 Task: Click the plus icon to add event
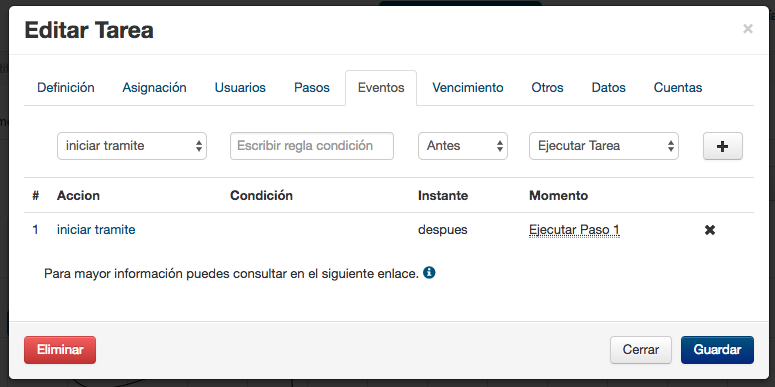[x=723, y=146]
